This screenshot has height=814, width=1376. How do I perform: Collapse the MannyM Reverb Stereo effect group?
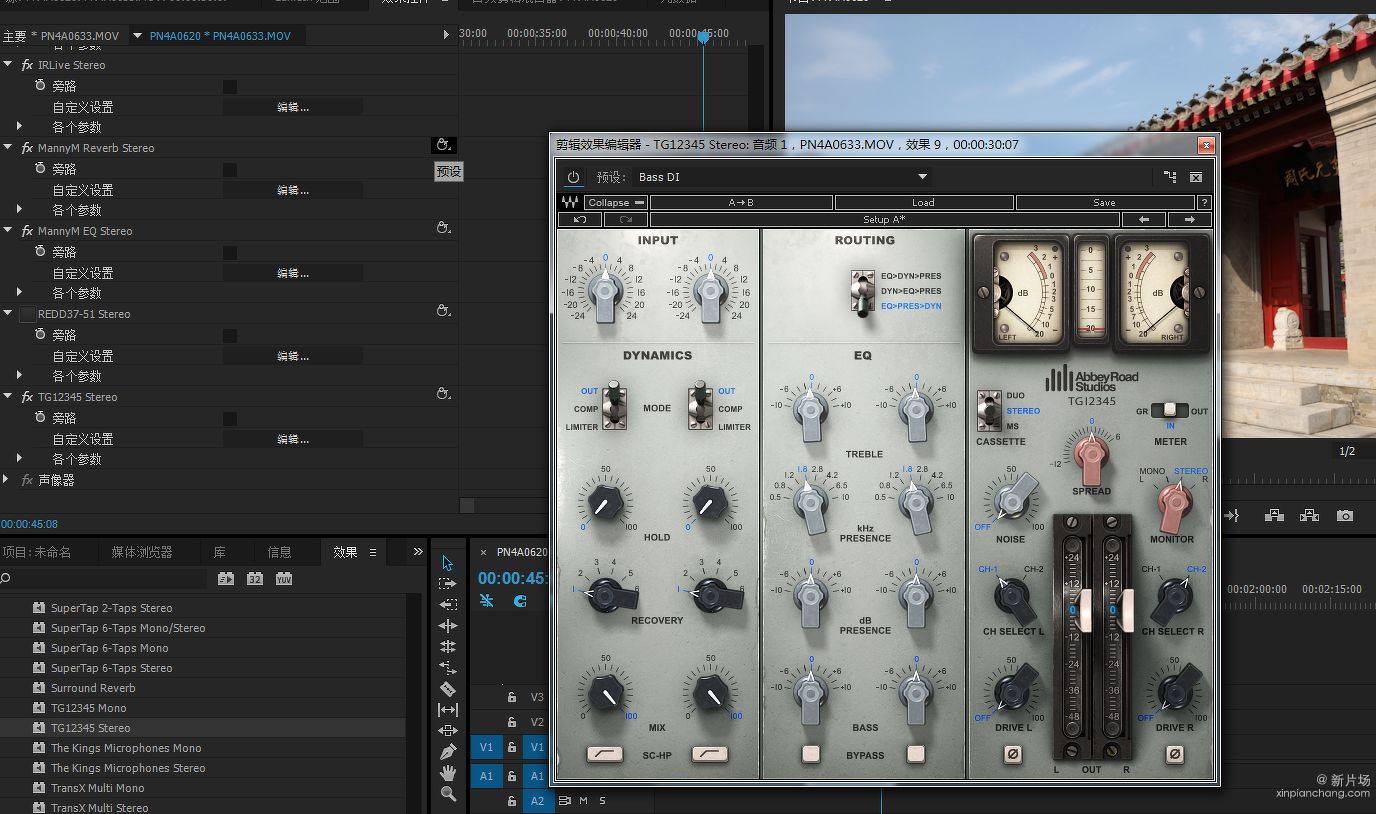tap(8, 148)
